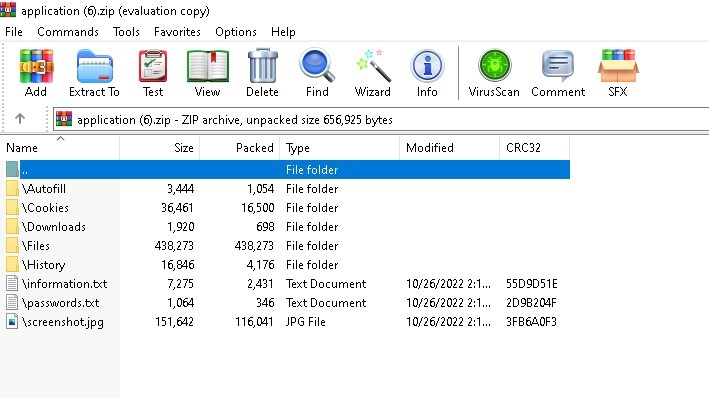This screenshot has height=398, width=709.
Task: Sort by the Size column header
Action: pos(160,148)
